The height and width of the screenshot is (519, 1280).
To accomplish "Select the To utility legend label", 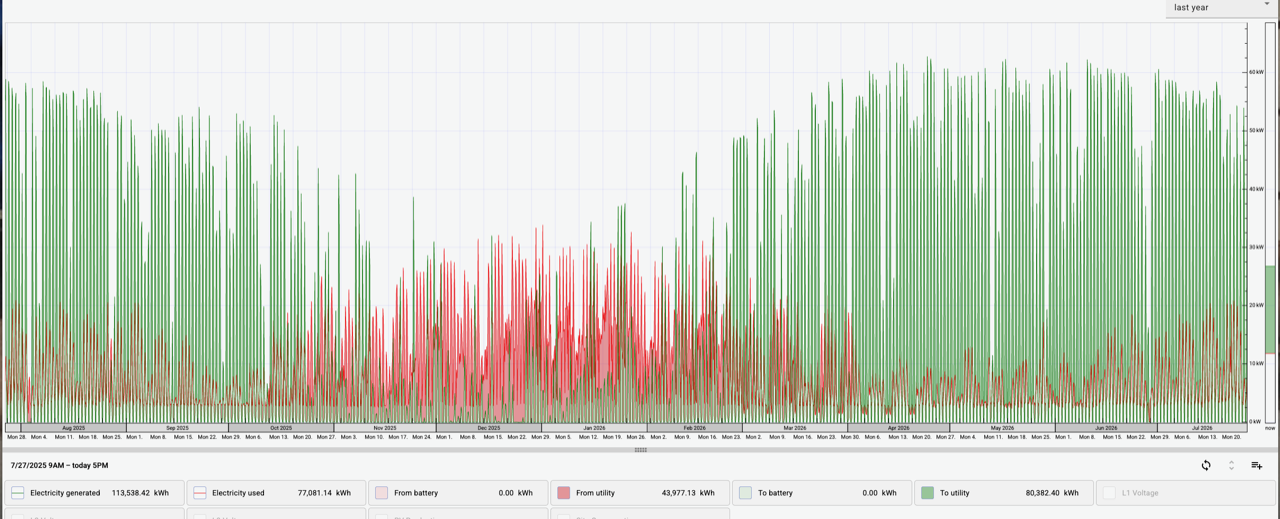I will click(x=955, y=493).
